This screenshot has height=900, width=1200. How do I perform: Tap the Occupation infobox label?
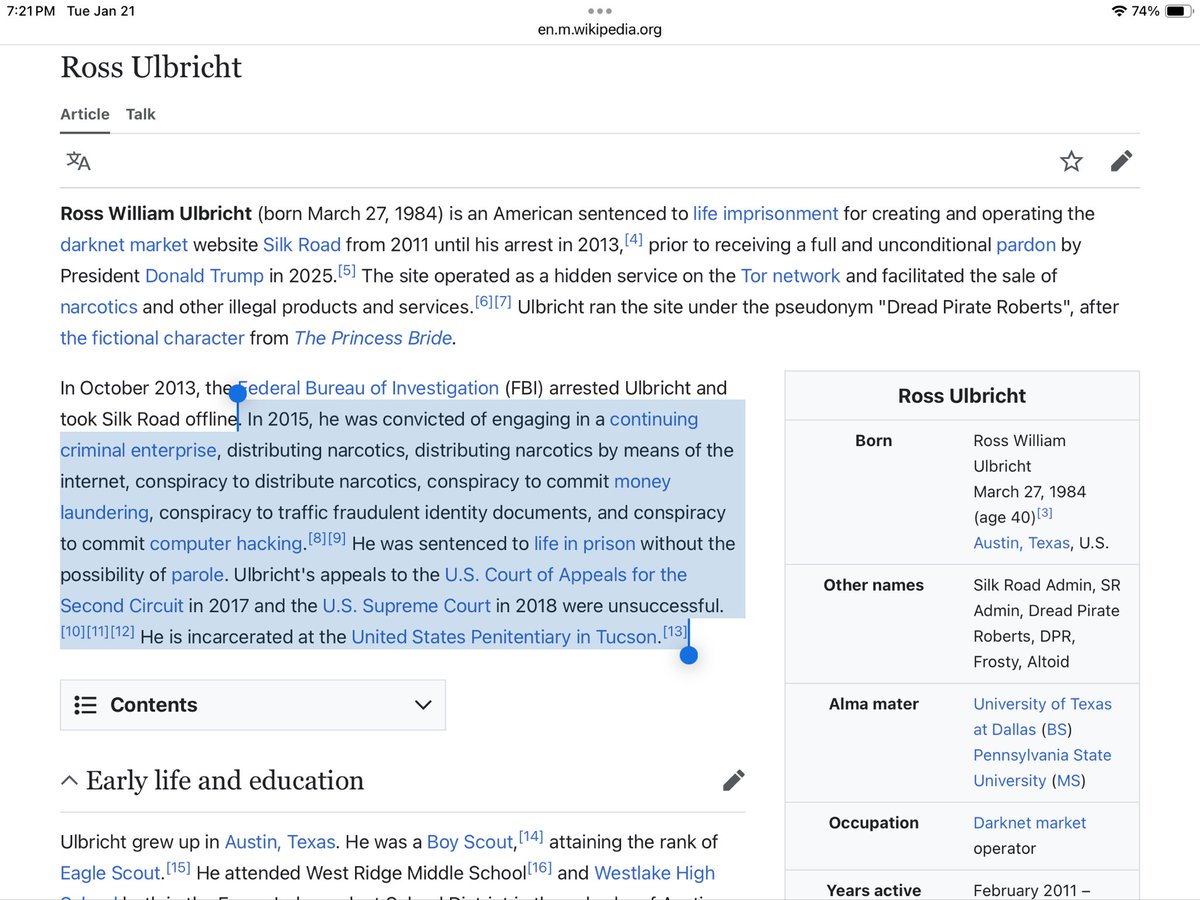click(873, 823)
